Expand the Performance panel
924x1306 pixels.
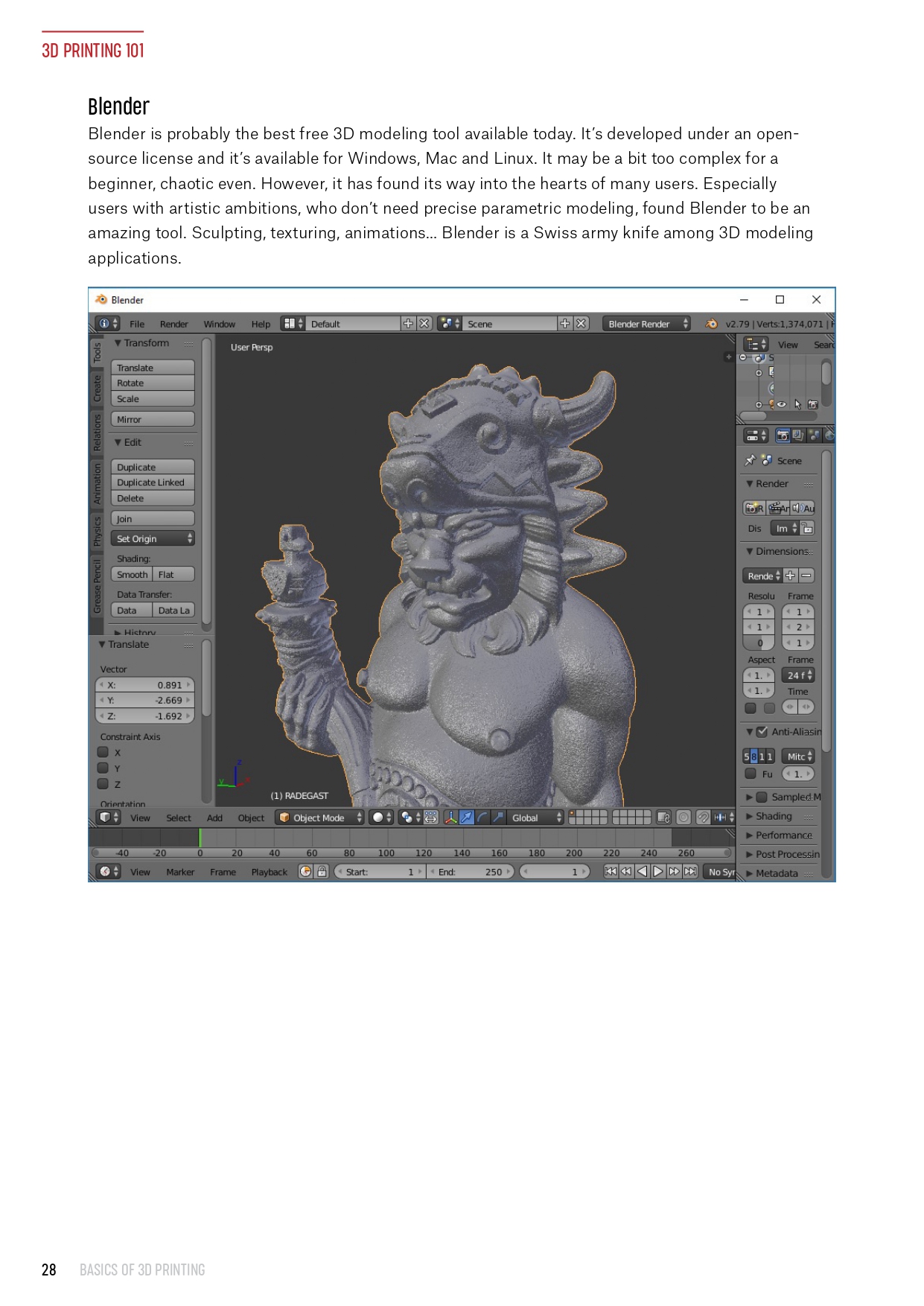(780, 835)
